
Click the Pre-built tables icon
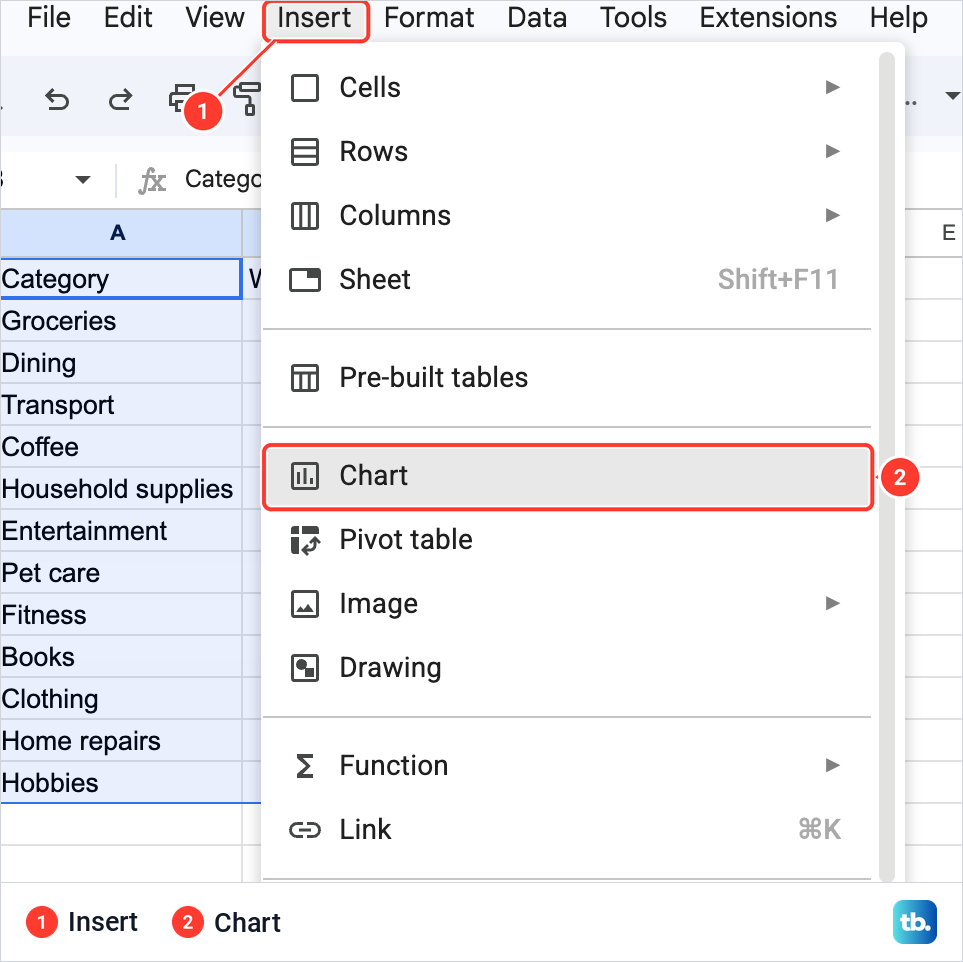305,378
